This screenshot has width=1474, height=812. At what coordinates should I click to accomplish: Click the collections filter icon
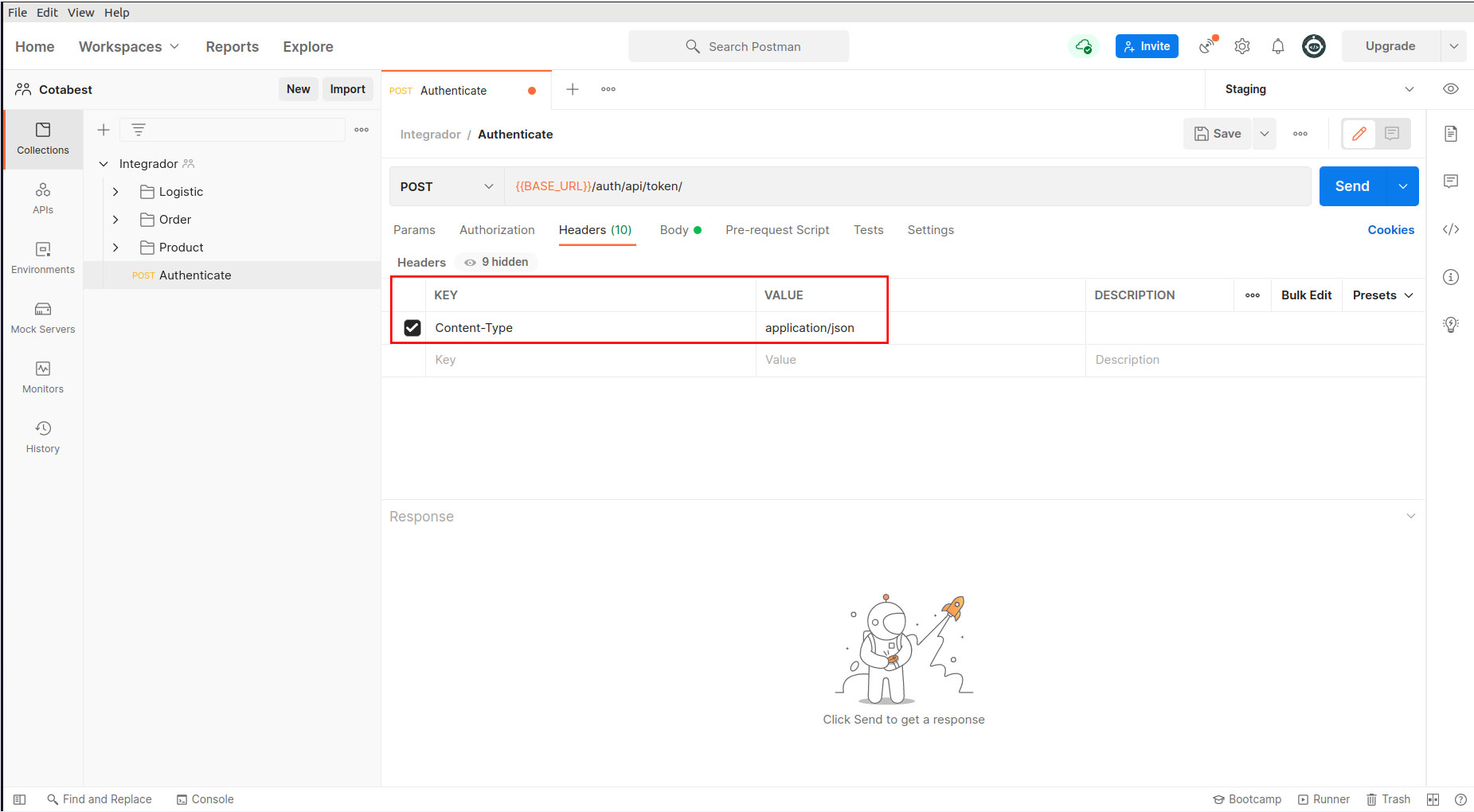139,130
